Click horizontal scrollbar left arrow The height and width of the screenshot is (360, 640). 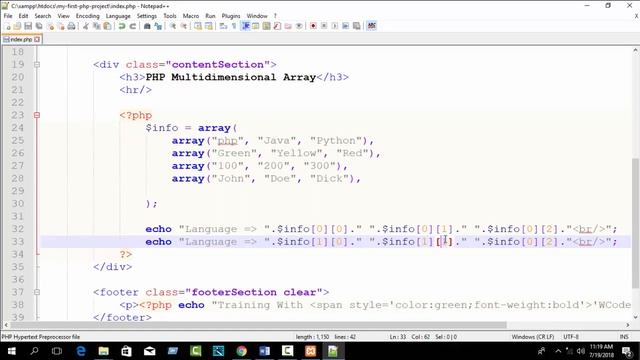coord(6,325)
